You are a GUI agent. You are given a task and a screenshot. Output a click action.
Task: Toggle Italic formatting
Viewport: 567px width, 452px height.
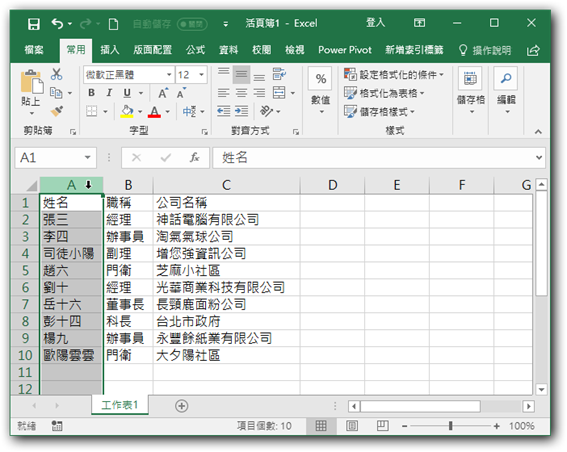[109, 93]
